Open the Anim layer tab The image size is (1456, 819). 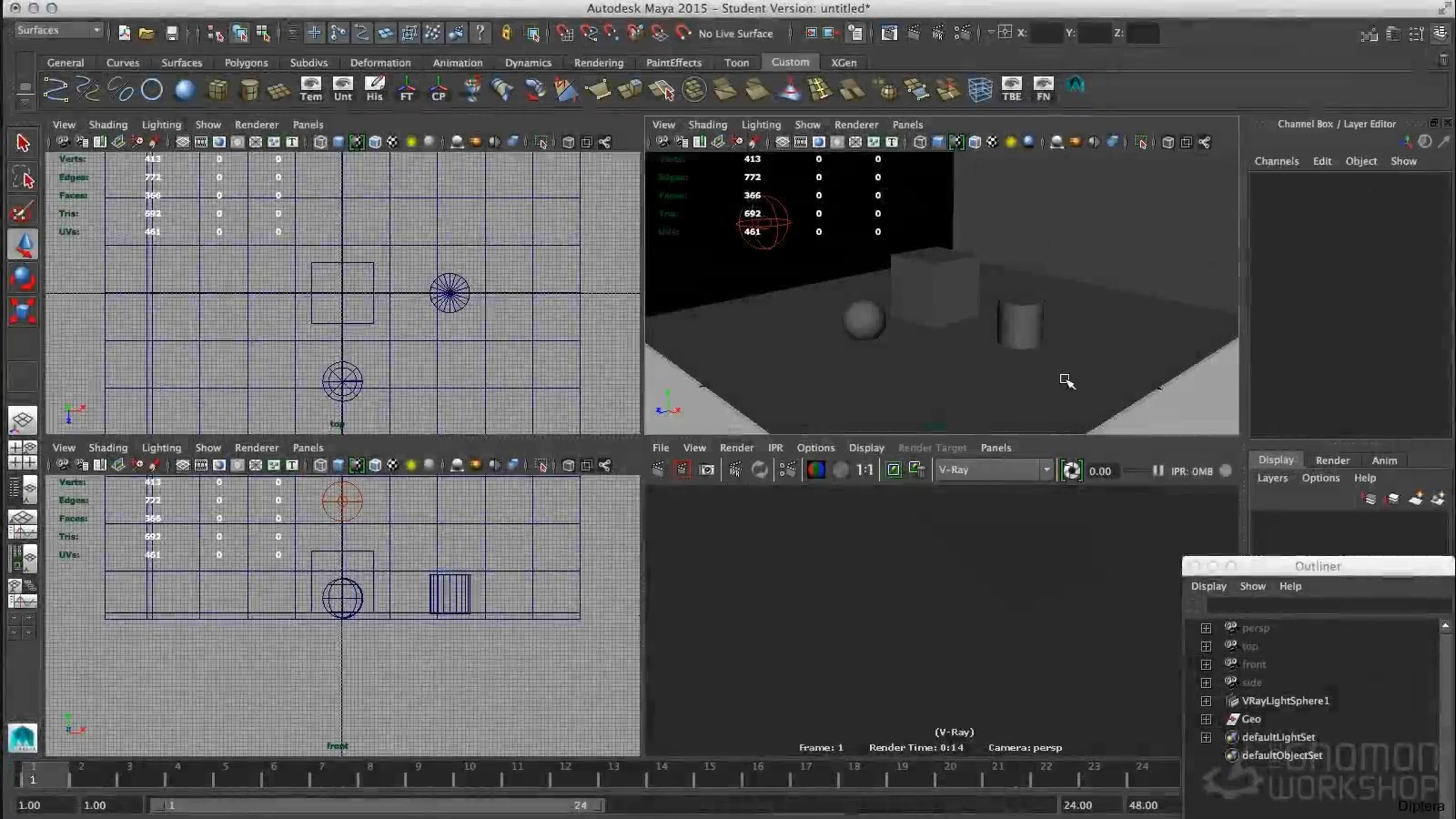(1384, 460)
